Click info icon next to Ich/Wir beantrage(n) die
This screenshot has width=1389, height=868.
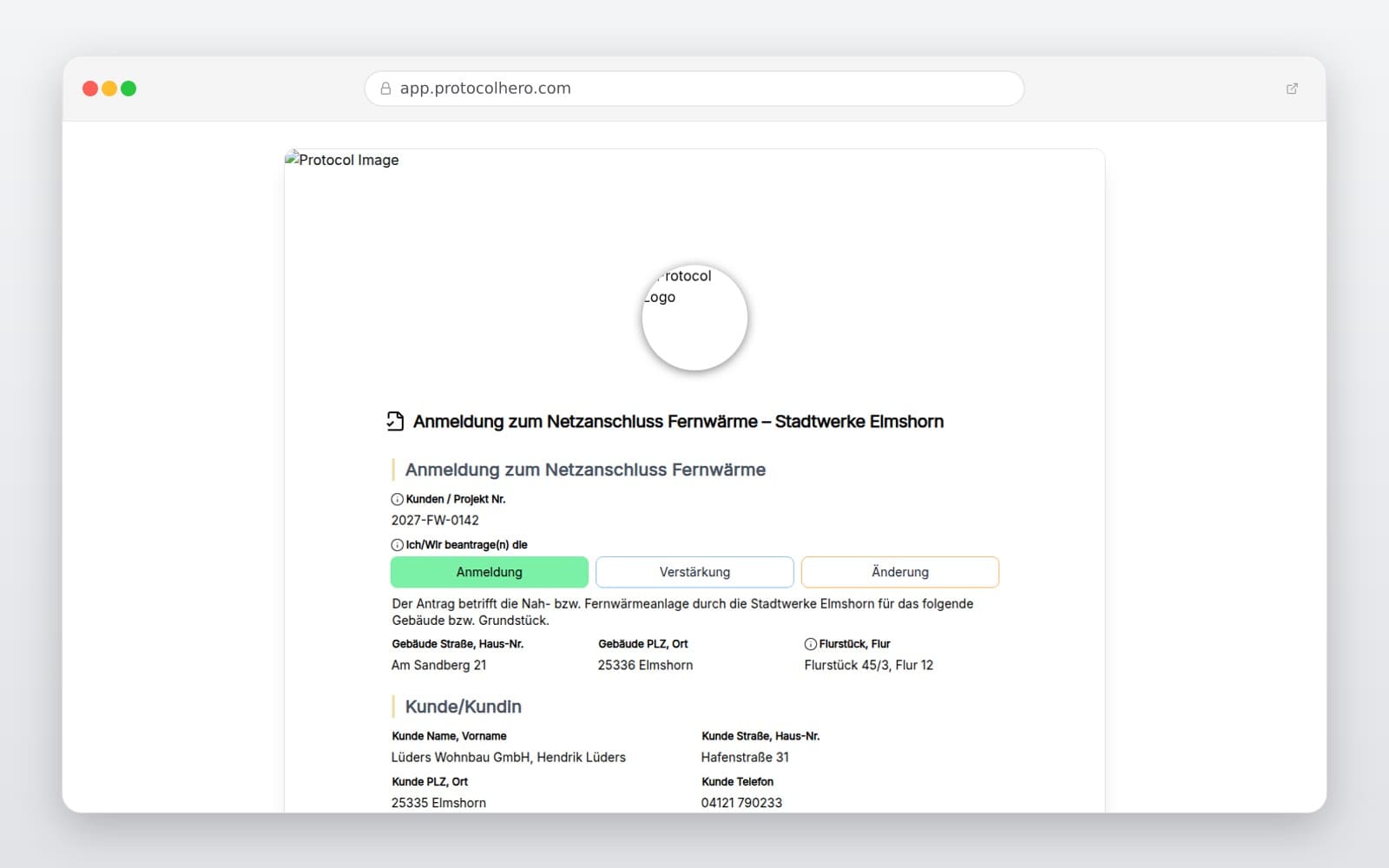398,545
